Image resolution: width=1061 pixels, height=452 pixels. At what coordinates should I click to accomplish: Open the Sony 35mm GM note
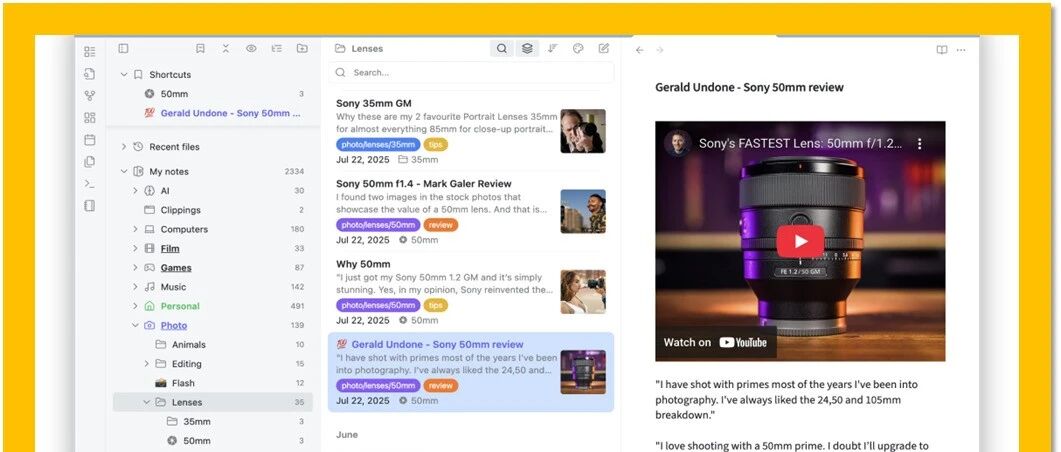[x=374, y=104]
